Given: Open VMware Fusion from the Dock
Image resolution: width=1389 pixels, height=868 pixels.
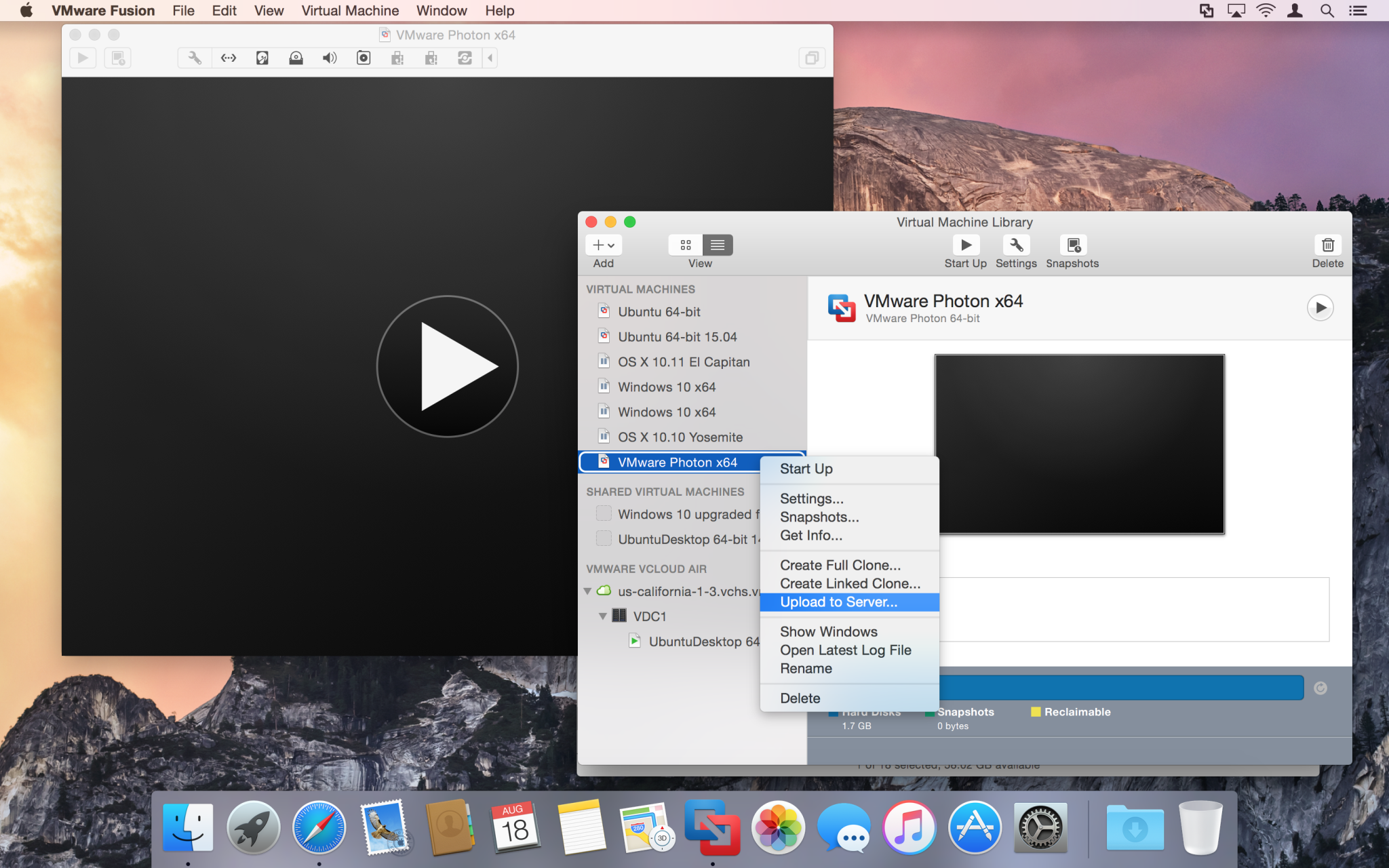Looking at the screenshot, I should click(x=711, y=827).
